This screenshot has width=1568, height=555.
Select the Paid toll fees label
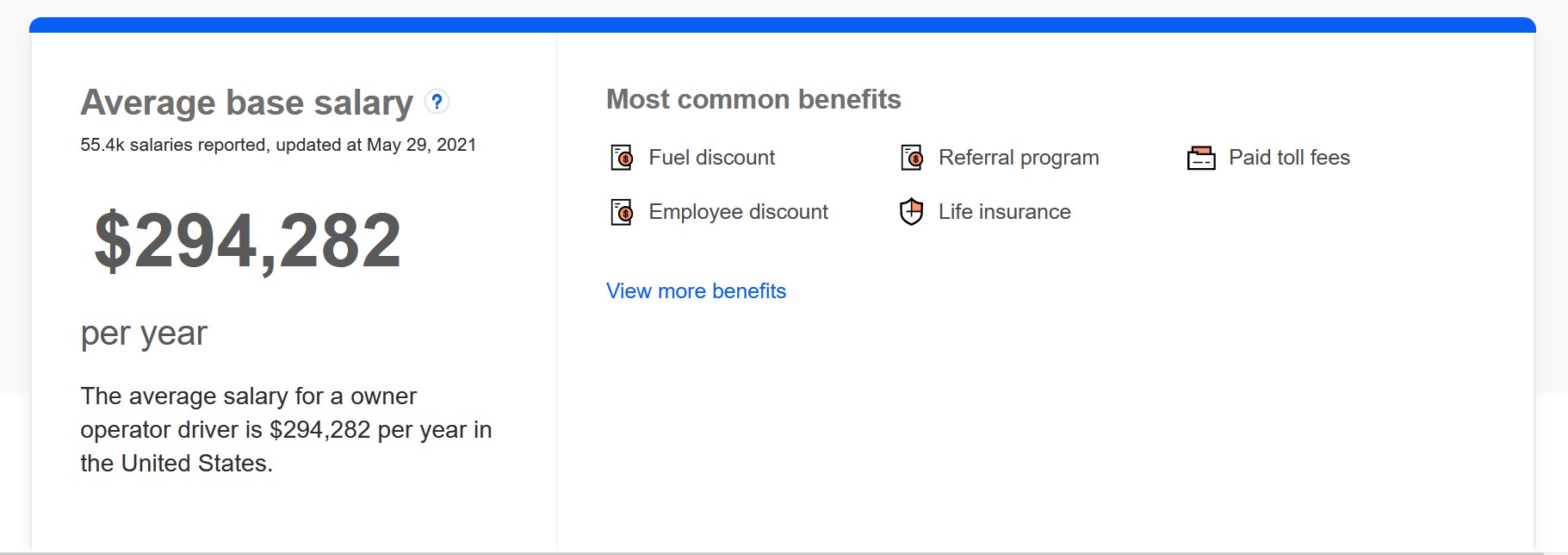pyautogui.click(x=1289, y=158)
